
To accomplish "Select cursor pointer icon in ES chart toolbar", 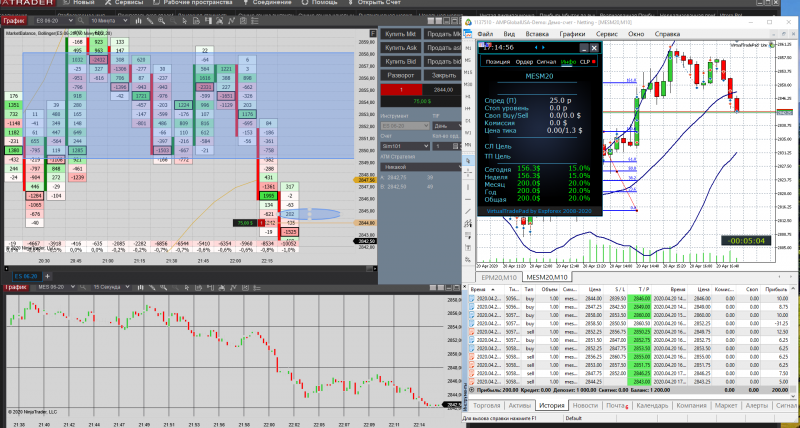I will point(185,21).
